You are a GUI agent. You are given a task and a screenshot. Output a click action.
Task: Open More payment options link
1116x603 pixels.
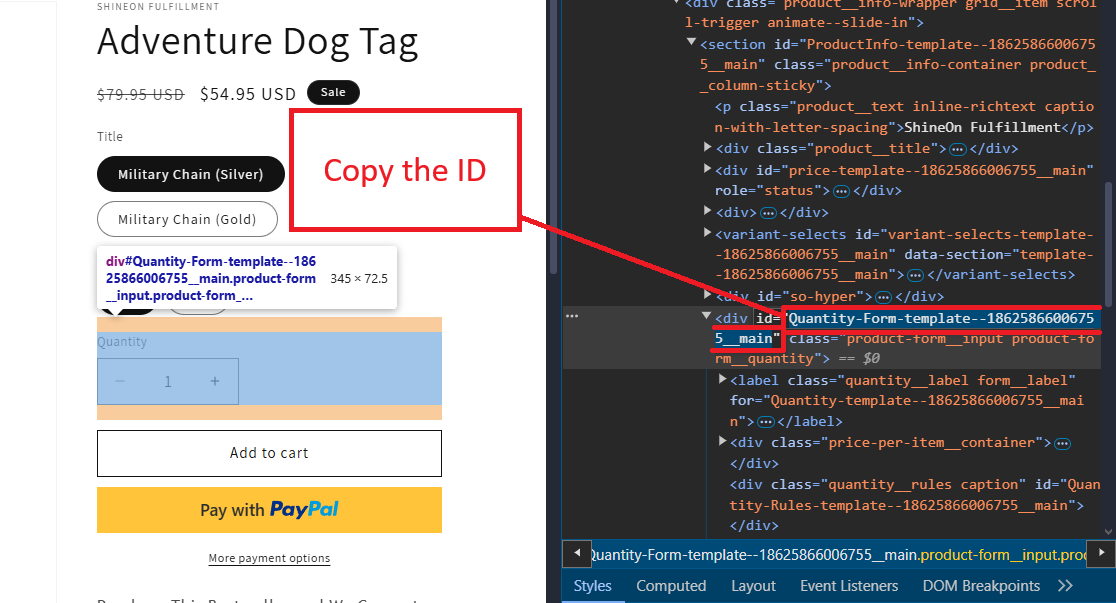pos(269,558)
